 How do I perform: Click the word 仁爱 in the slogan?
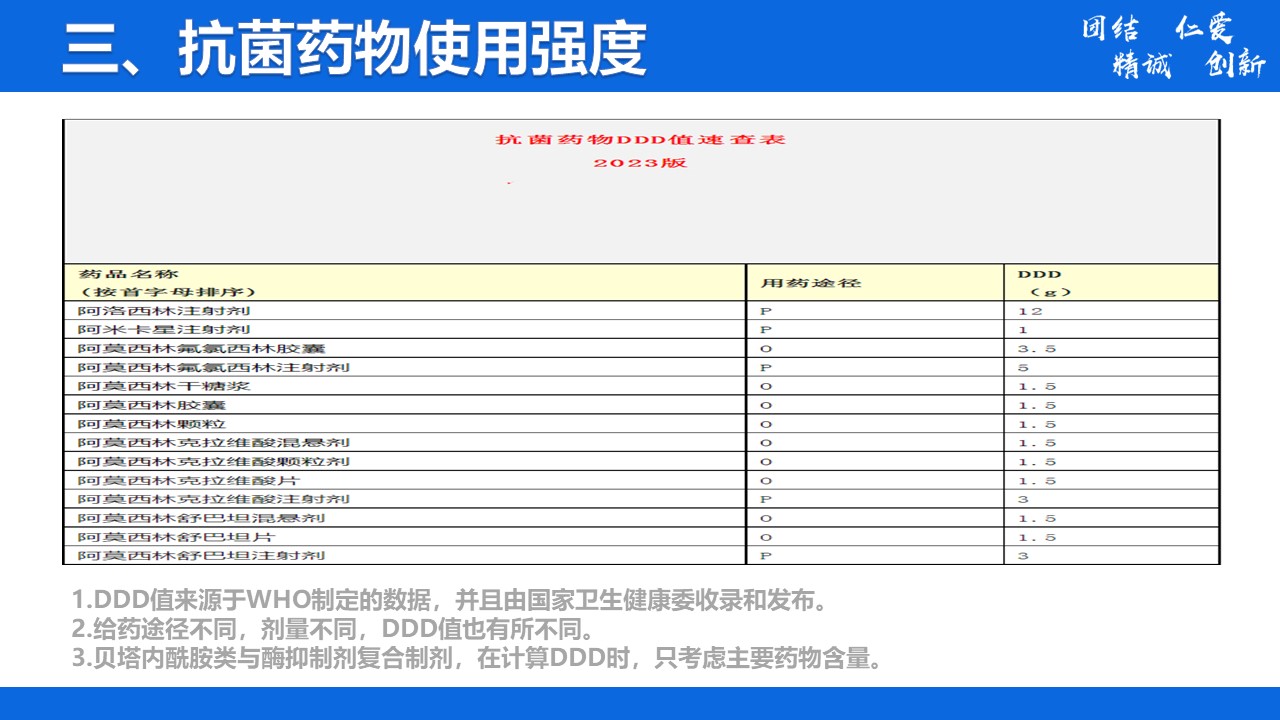1204,28
